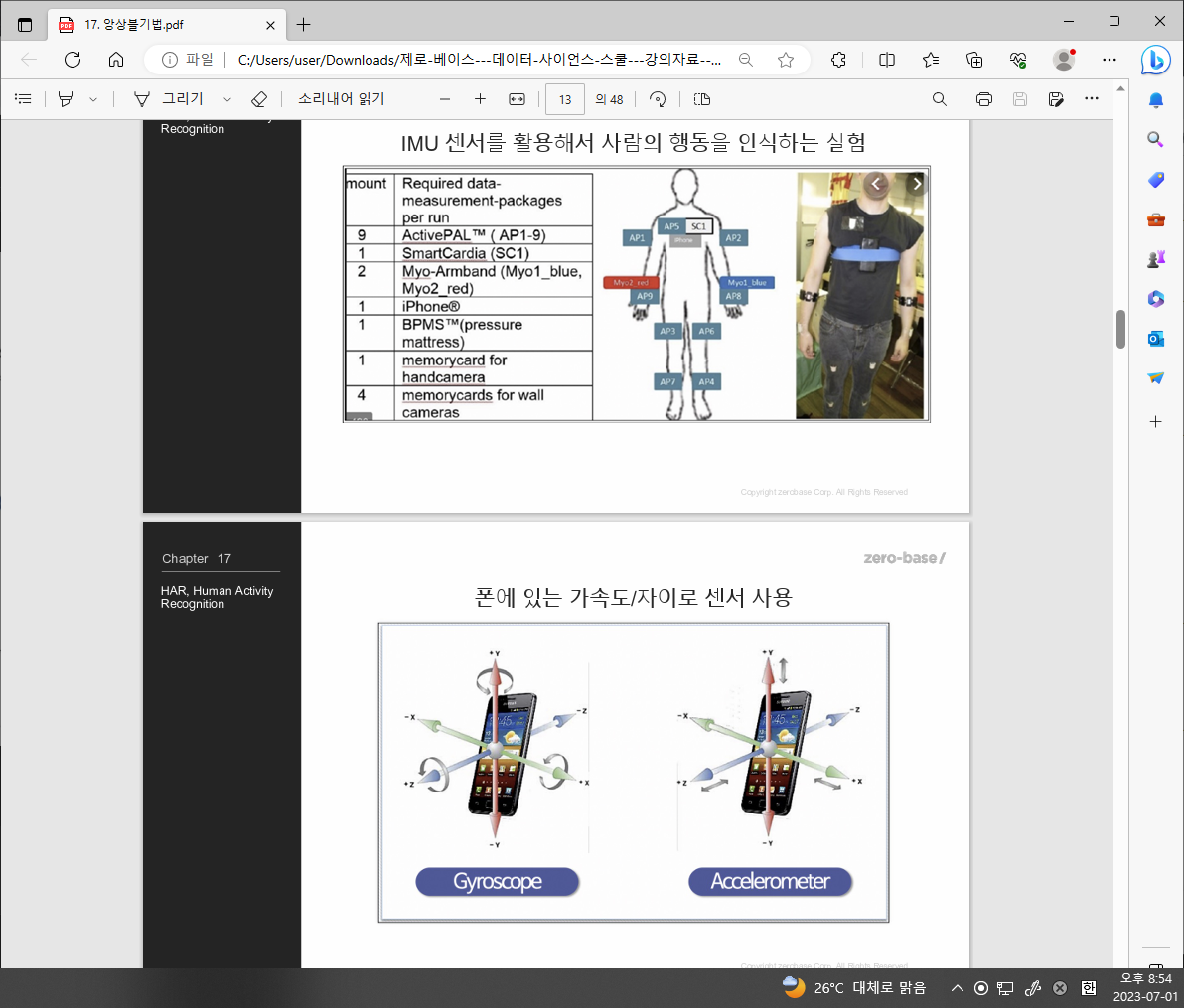The height and width of the screenshot is (1008, 1184).
Task: Click the PDF vertical scrollbar thumb
Action: tap(1120, 329)
